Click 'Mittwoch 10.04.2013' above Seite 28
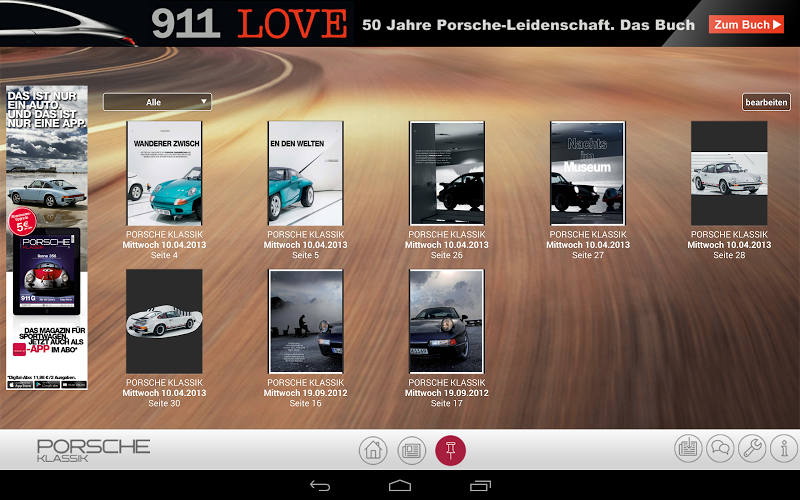Viewport: 800px width, 500px height. pos(729,245)
